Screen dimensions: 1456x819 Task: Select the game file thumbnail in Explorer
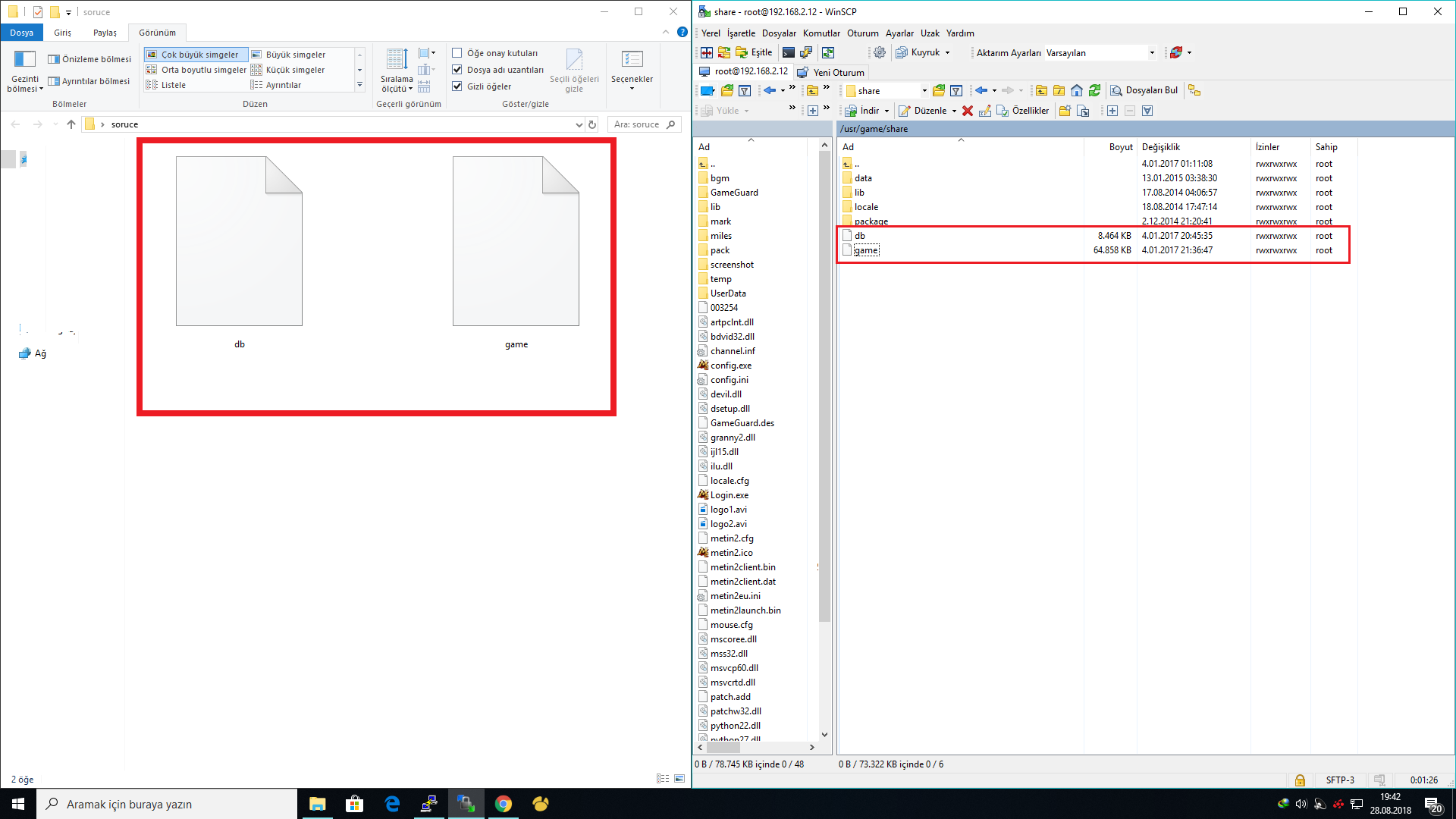(516, 252)
